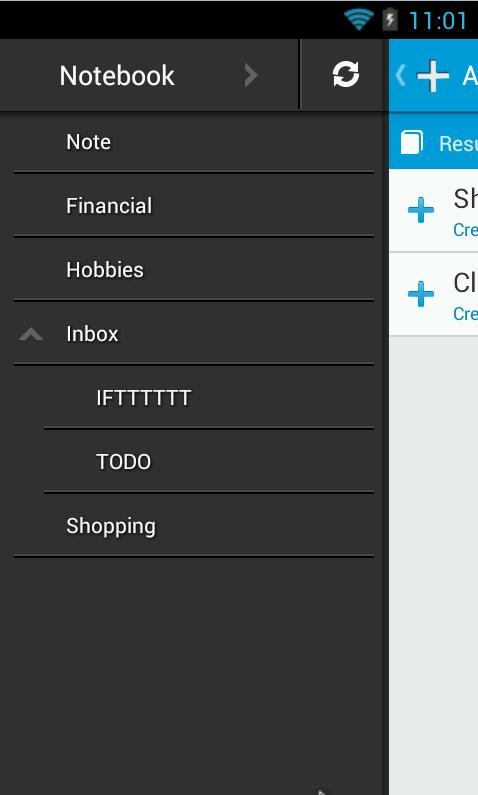Tap the sync refresh icon
The image size is (478, 795).
346,75
